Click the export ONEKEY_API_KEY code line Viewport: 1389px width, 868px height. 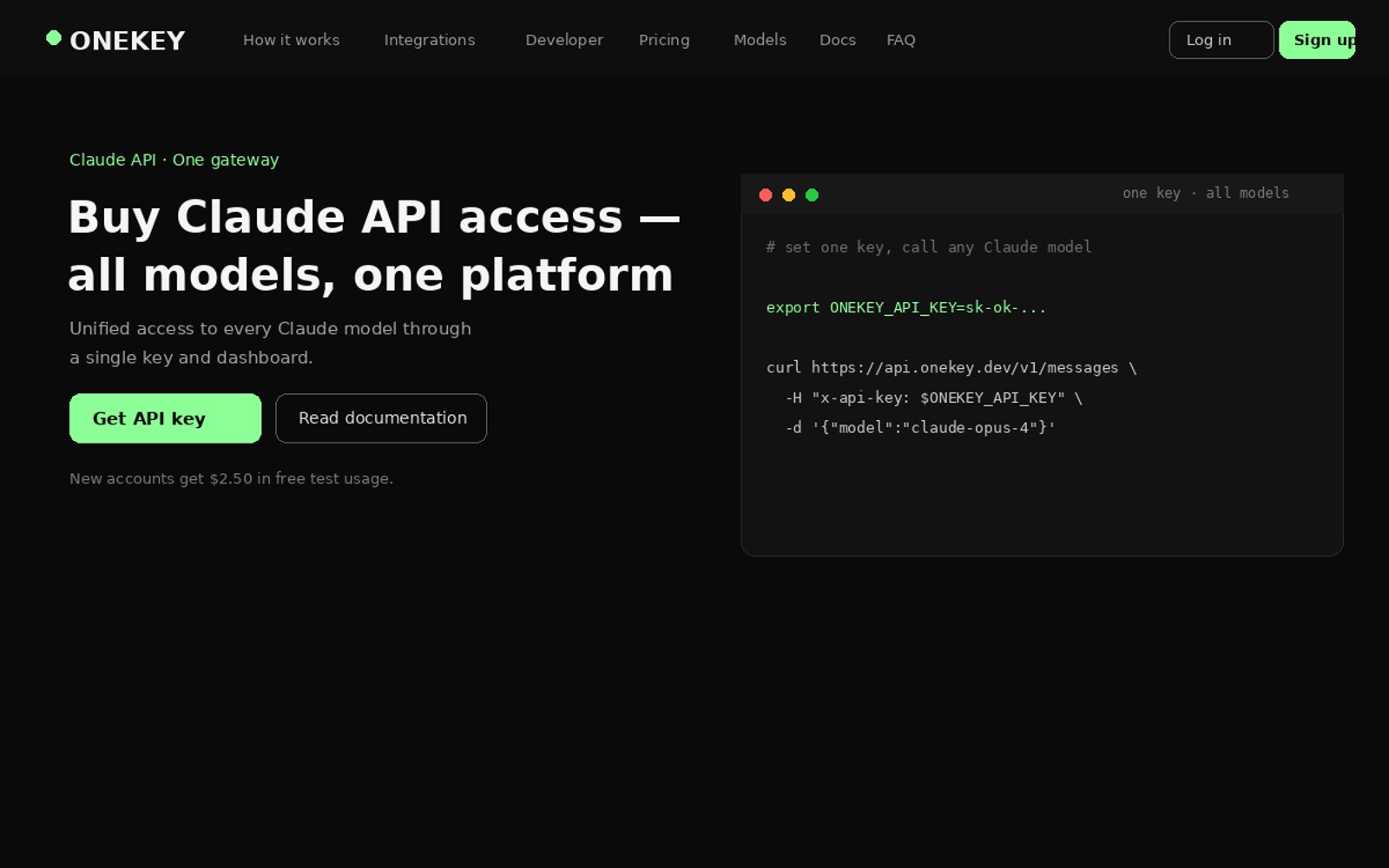point(906,307)
